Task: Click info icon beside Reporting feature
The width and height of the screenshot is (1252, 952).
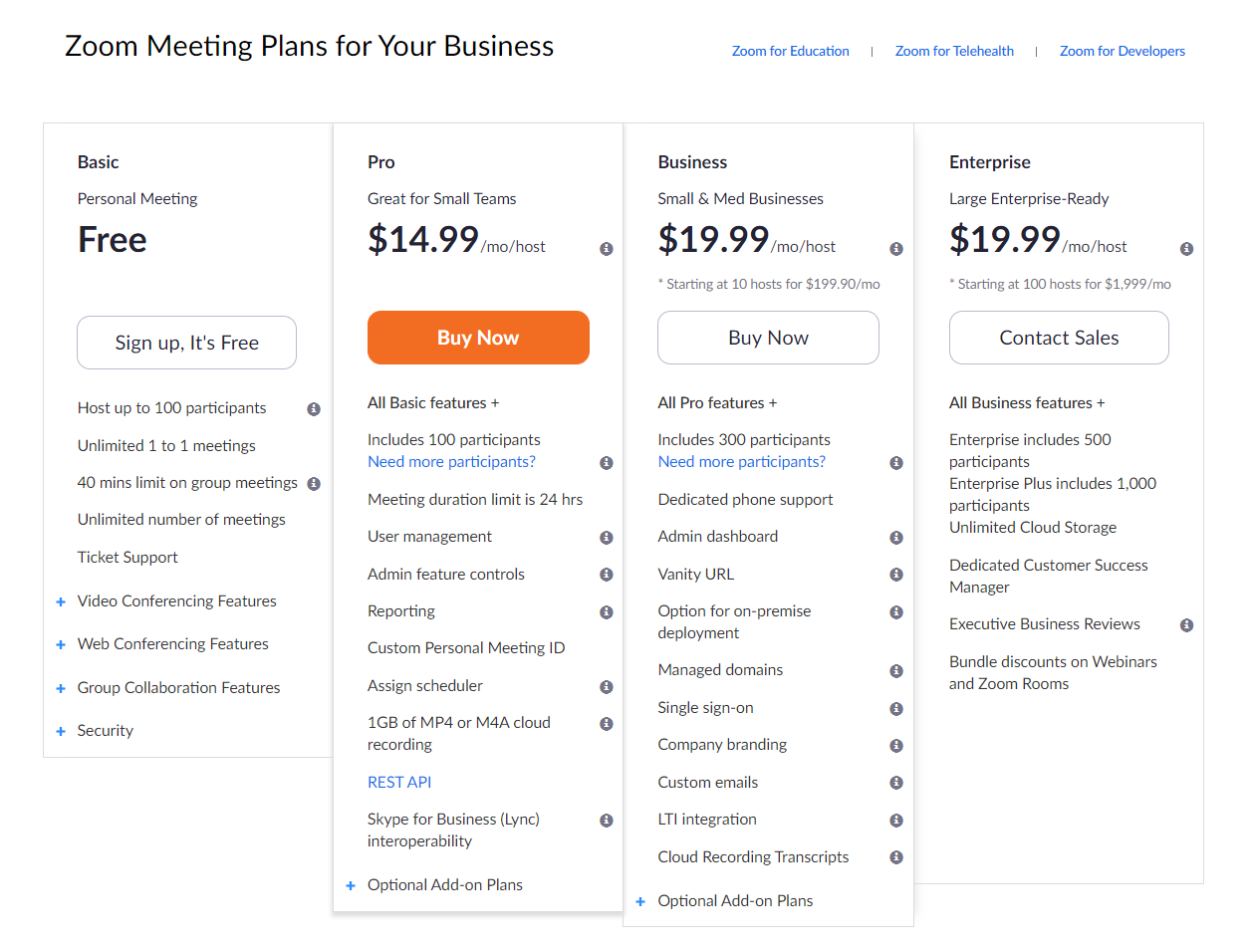Action: pos(606,612)
